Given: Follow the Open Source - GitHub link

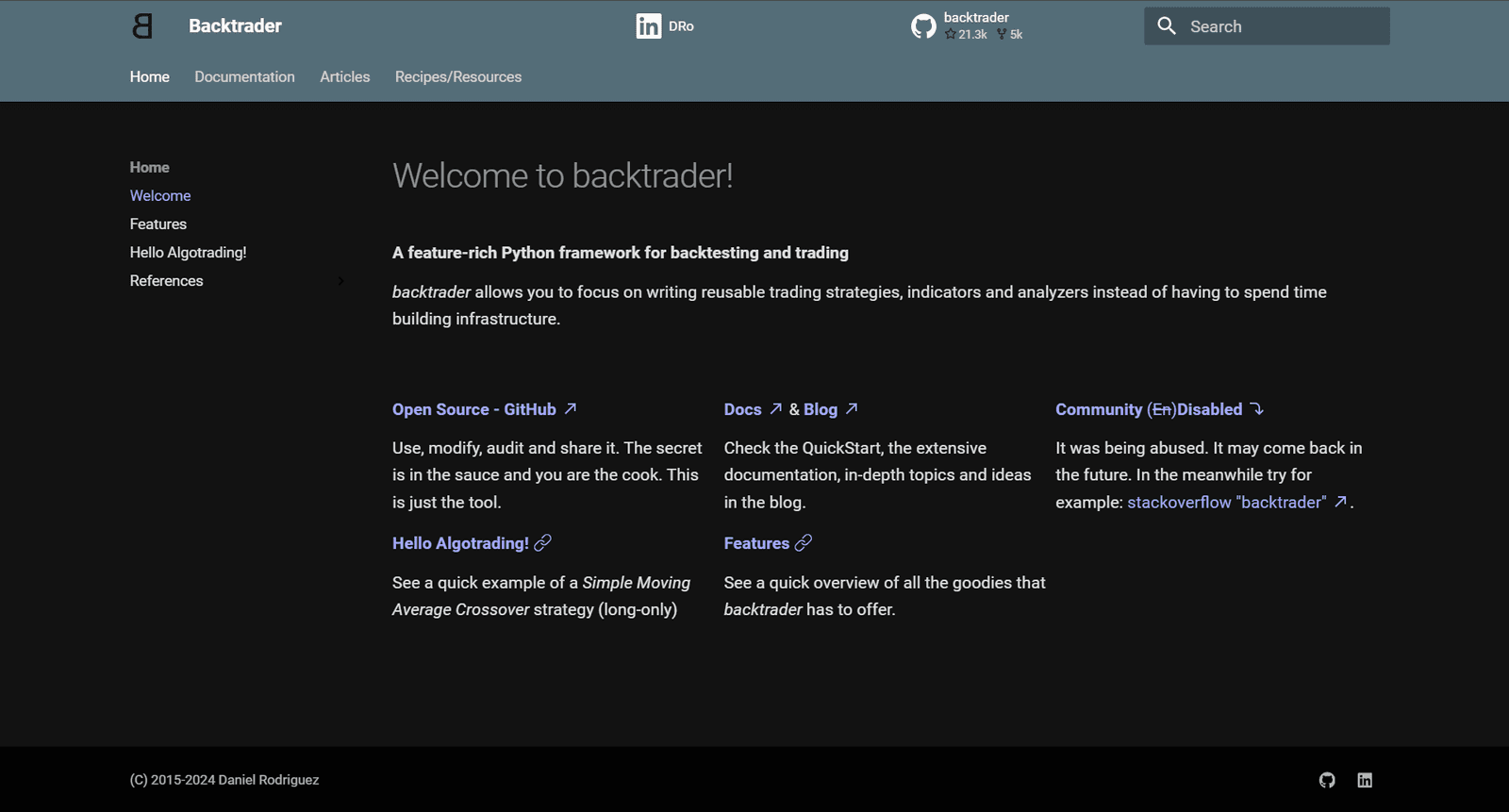Looking at the screenshot, I should click(x=474, y=409).
